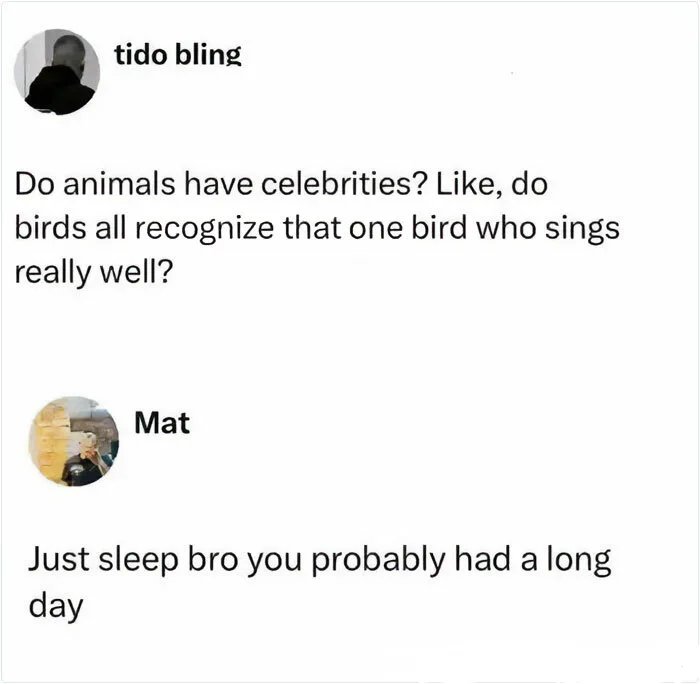
Task: Click 'really well?' at the post's end
Action: tap(93, 273)
